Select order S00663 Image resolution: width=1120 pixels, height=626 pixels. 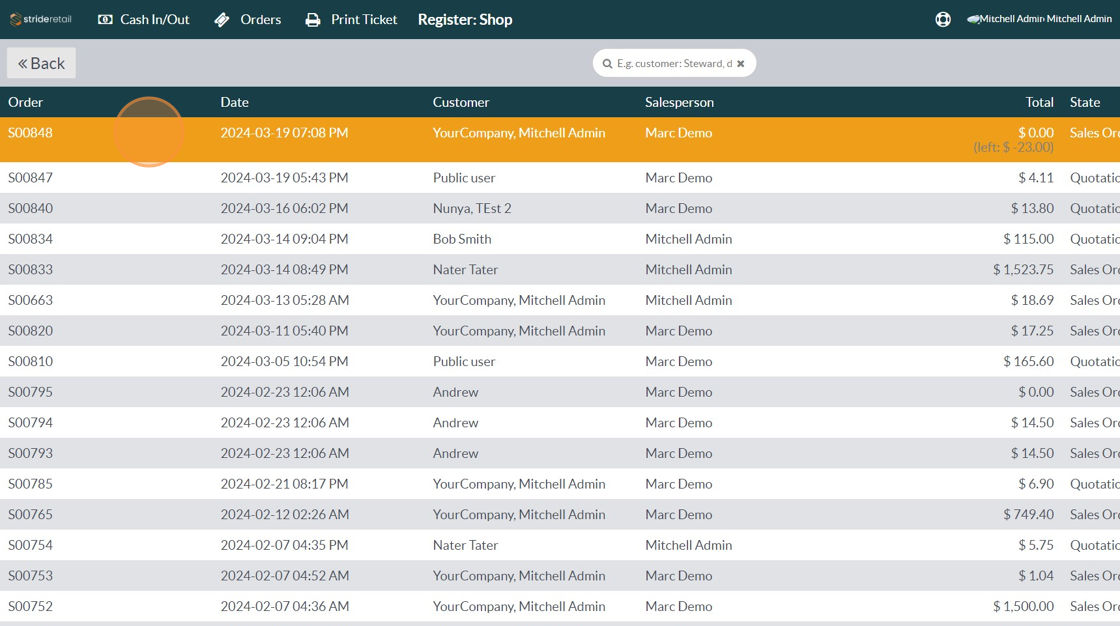[x=560, y=300]
